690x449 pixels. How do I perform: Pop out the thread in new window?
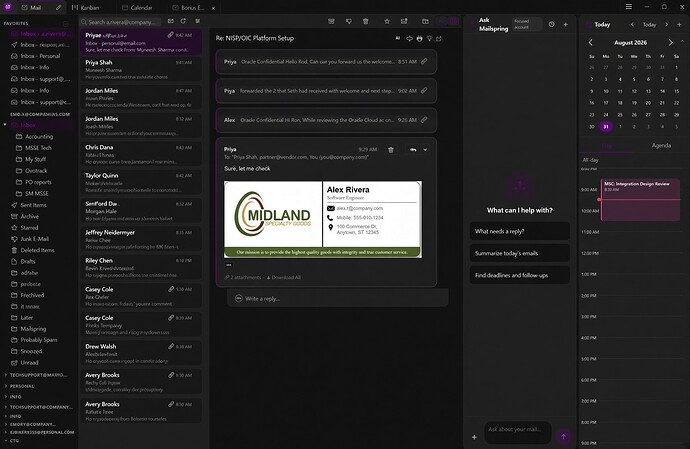tap(439, 39)
